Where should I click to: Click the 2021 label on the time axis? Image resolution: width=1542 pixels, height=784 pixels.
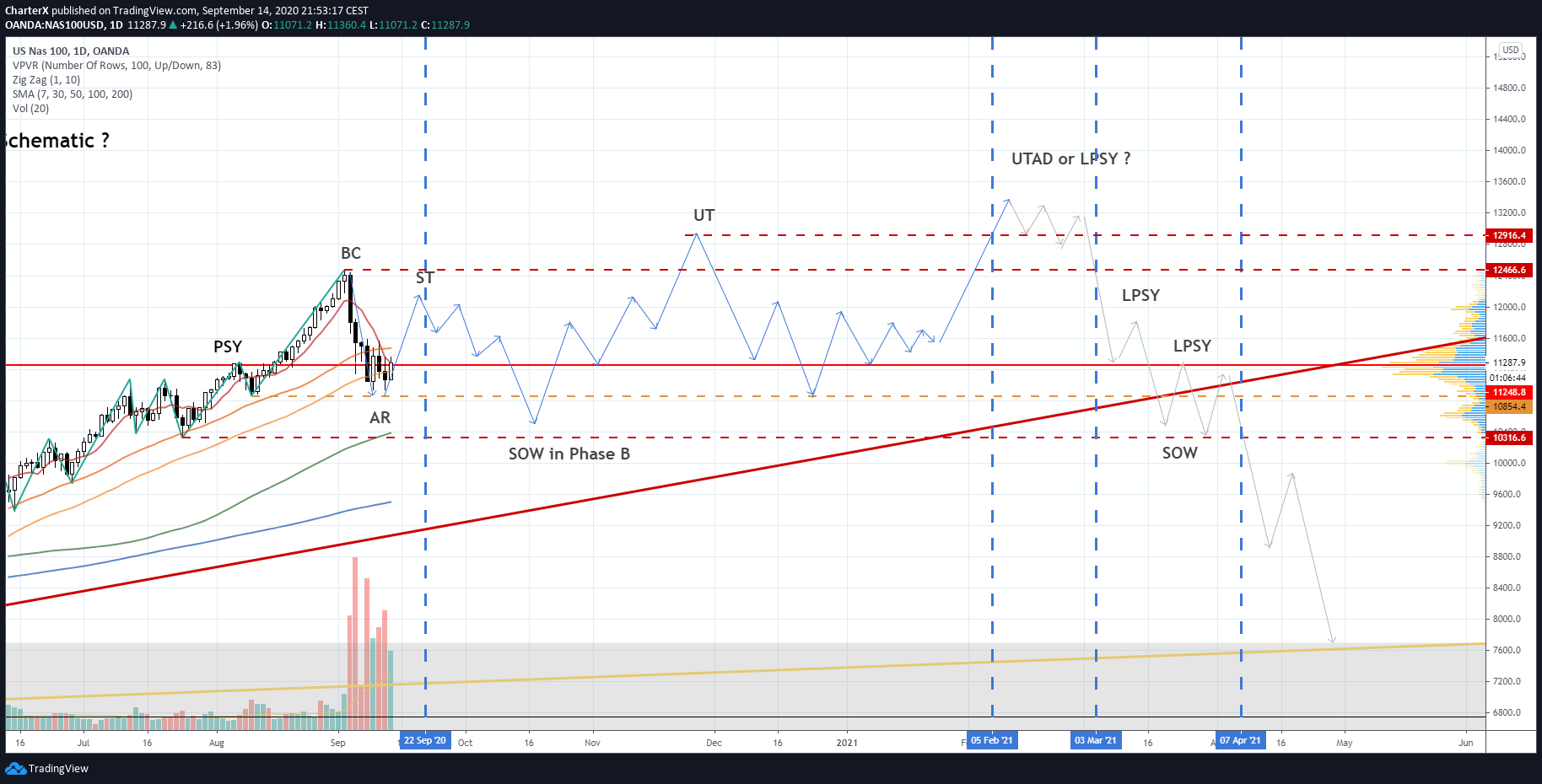(x=847, y=743)
